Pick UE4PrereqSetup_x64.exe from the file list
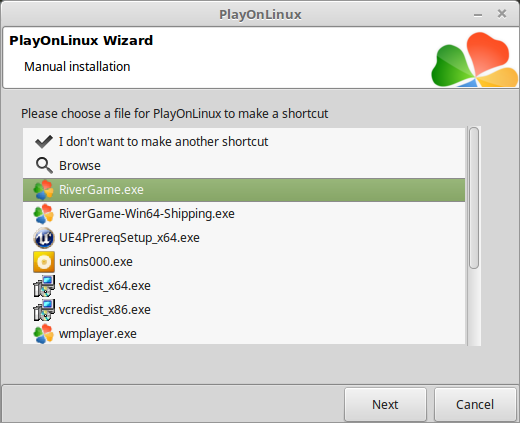Screen dimensions: 520x423 [244, 238]
